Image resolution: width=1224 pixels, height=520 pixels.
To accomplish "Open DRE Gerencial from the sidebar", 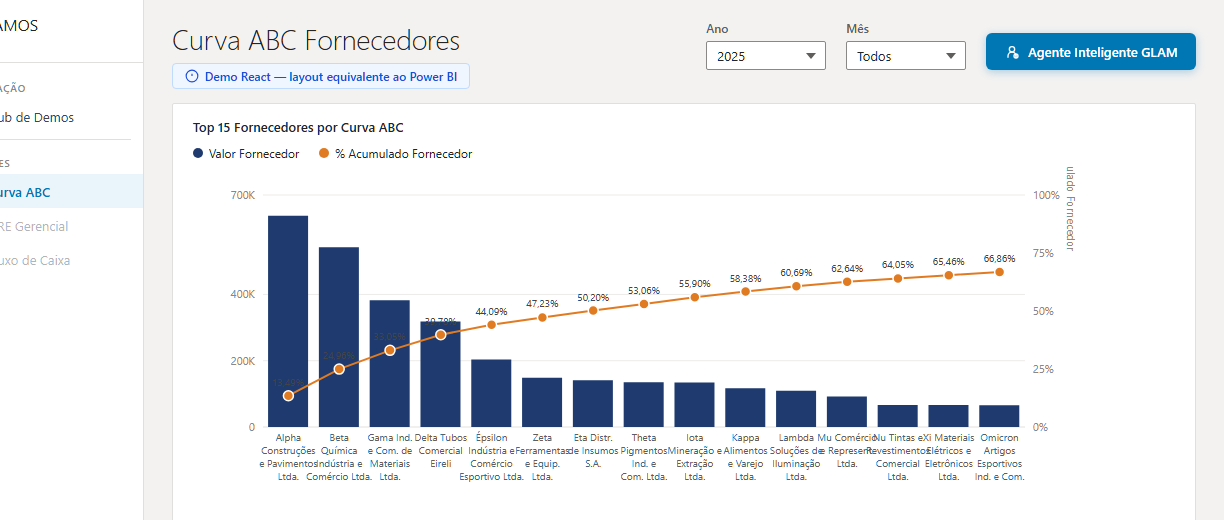I will click(x=34, y=227).
